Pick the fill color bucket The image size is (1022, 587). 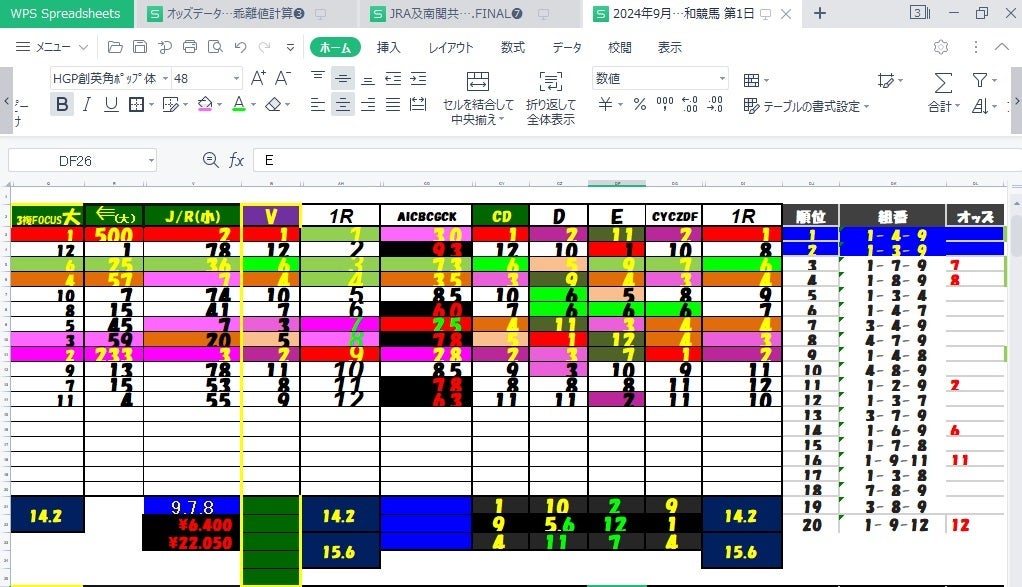point(205,104)
